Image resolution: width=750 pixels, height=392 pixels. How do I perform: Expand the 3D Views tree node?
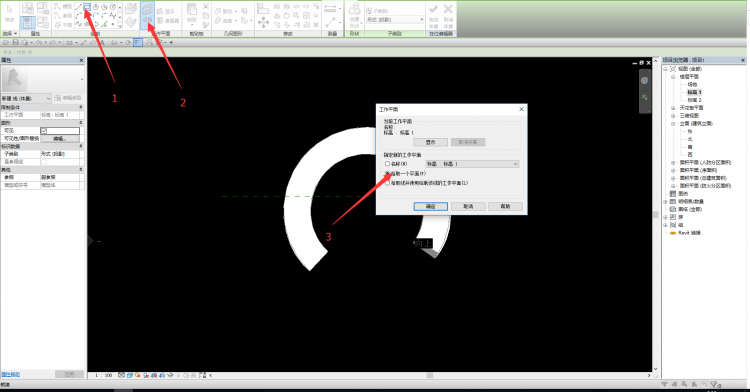673,116
